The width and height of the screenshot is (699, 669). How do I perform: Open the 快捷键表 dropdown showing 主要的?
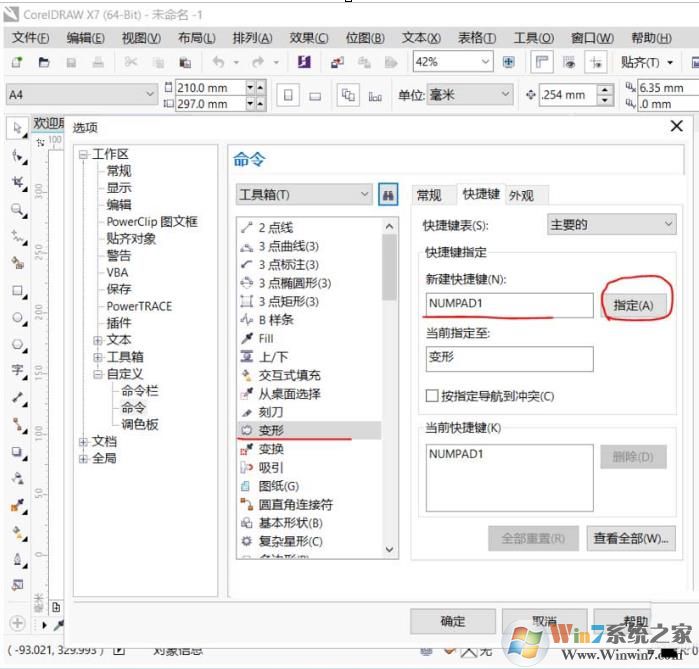612,225
